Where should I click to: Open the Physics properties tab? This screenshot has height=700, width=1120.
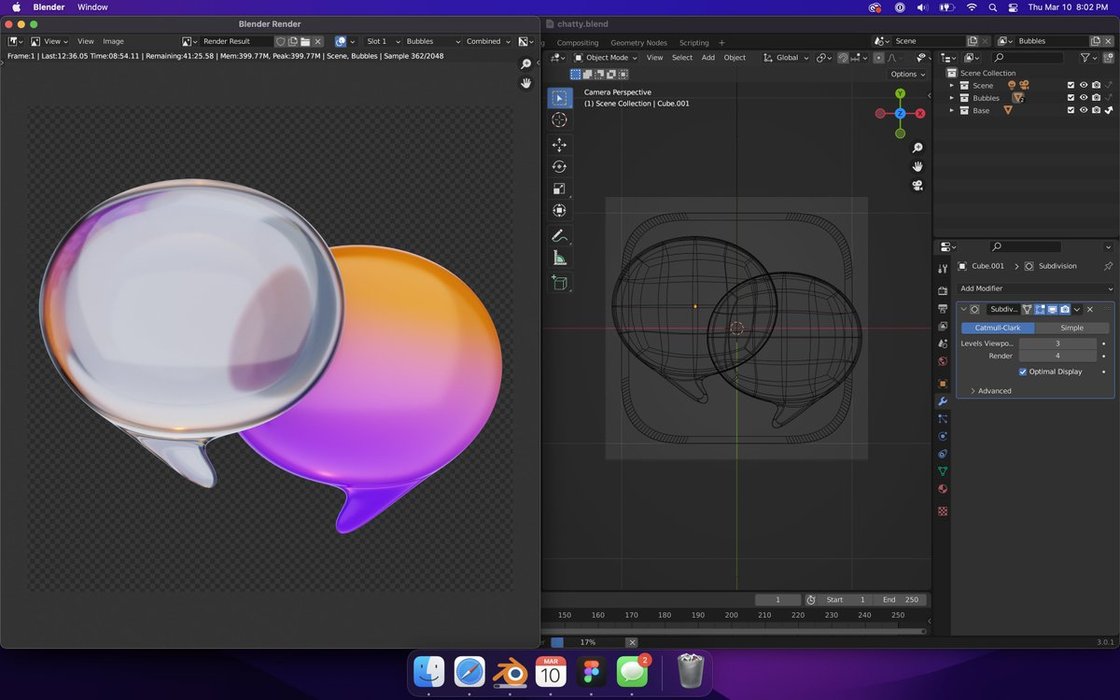(943, 436)
